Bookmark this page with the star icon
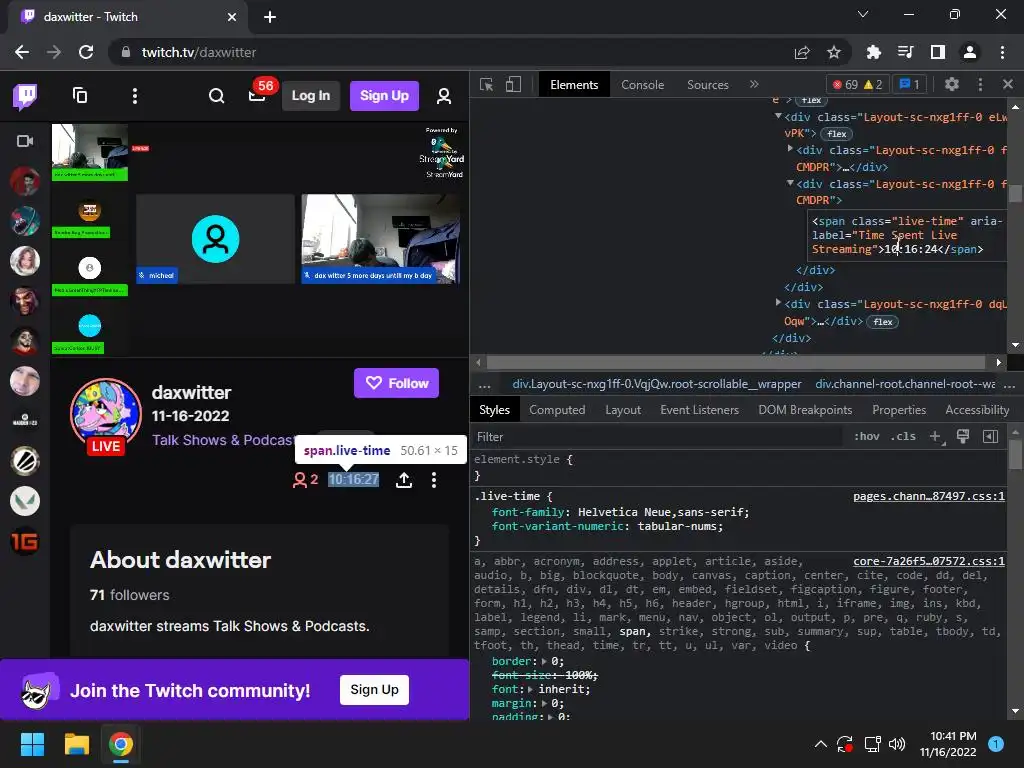1024x768 pixels. [x=834, y=52]
